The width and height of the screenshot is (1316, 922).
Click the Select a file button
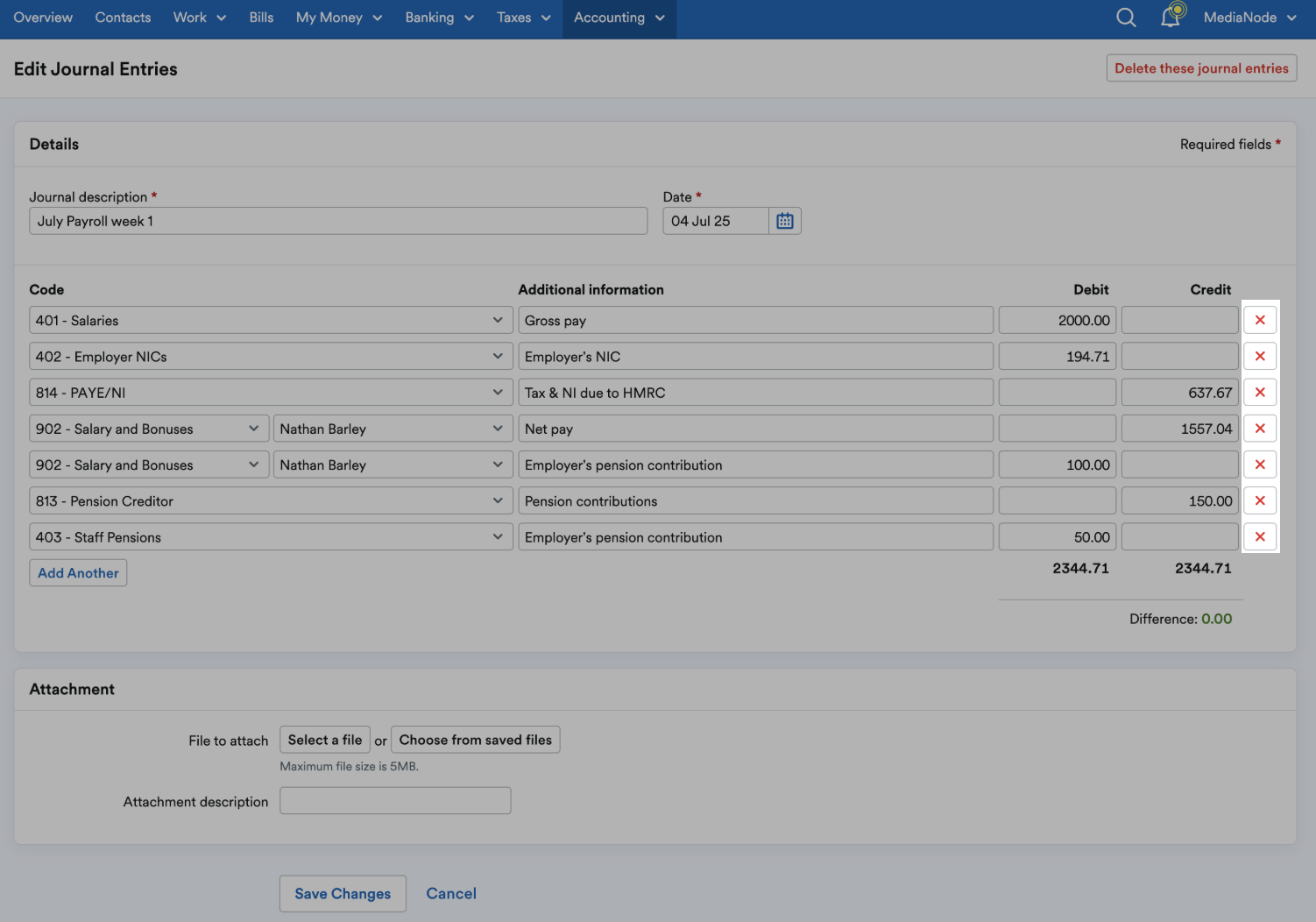coord(325,740)
